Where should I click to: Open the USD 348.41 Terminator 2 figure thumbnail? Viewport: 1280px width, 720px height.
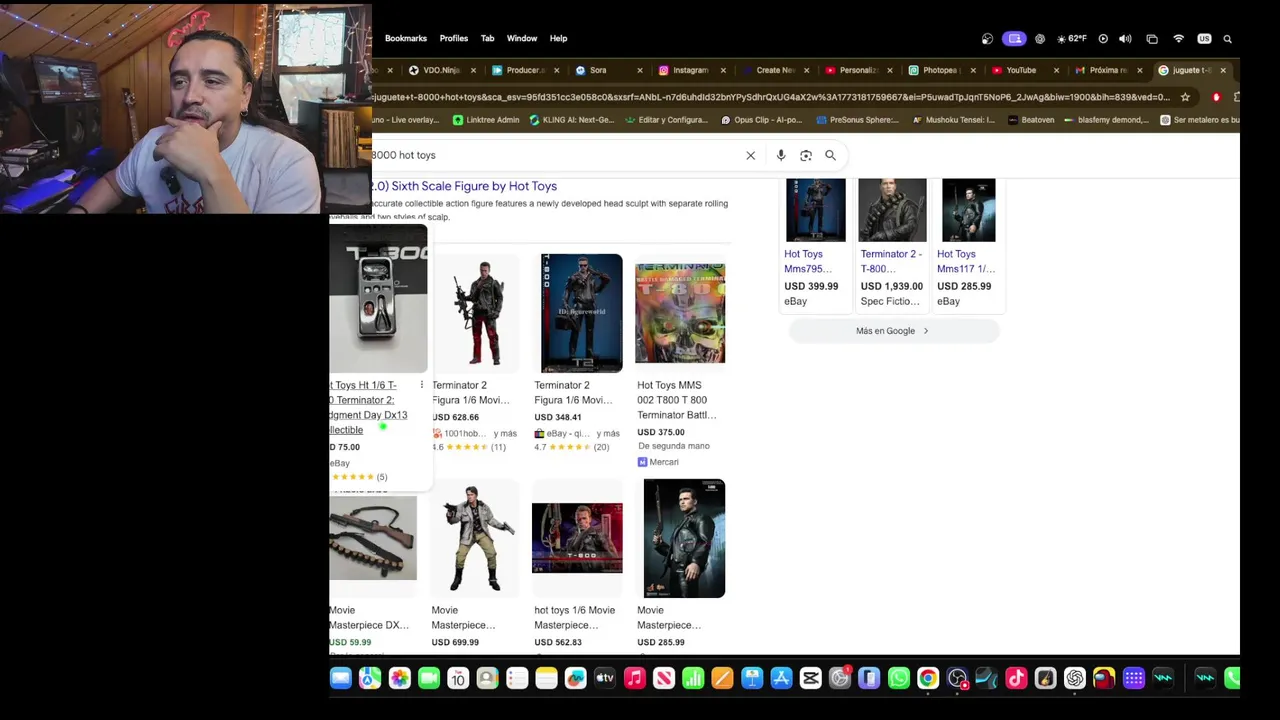581,313
